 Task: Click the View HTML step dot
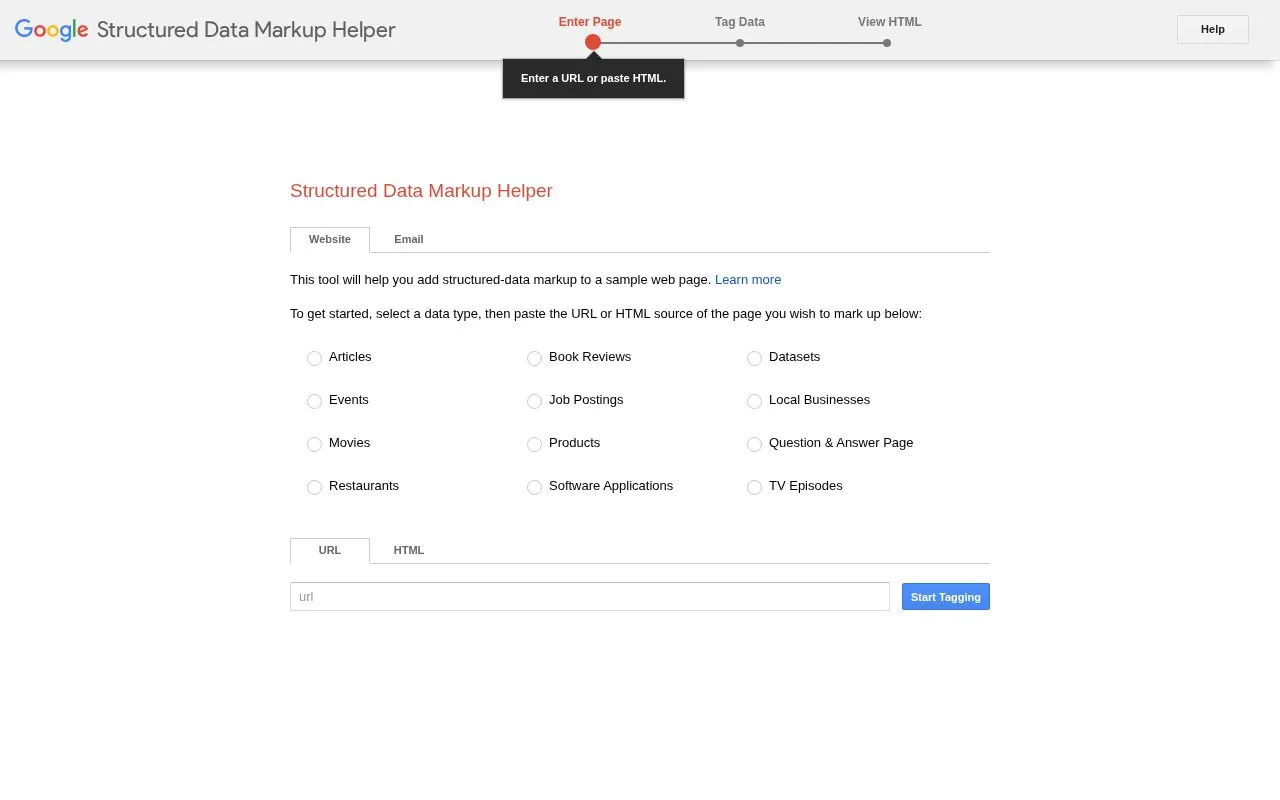click(887, 43)
